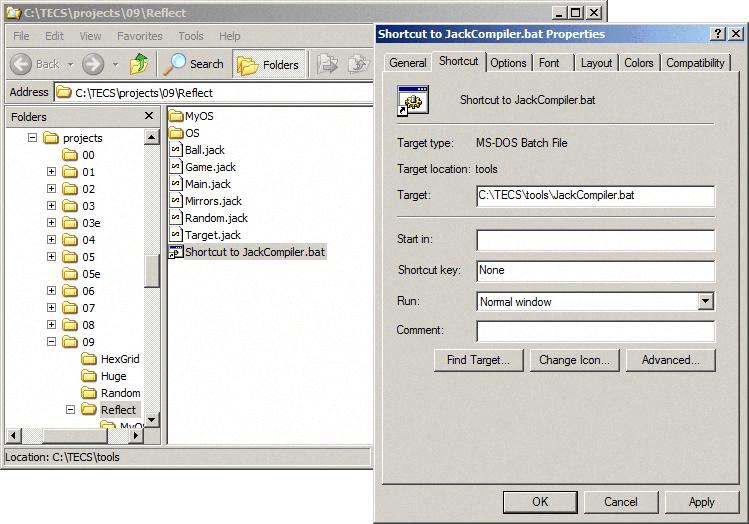
Task: Open the Search toolbar button
Action: (194, 64)
